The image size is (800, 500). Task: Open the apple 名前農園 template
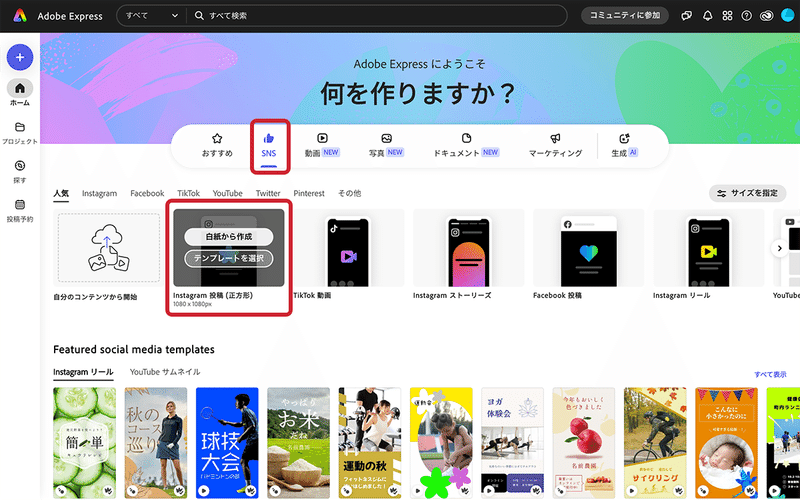point(584,443)
